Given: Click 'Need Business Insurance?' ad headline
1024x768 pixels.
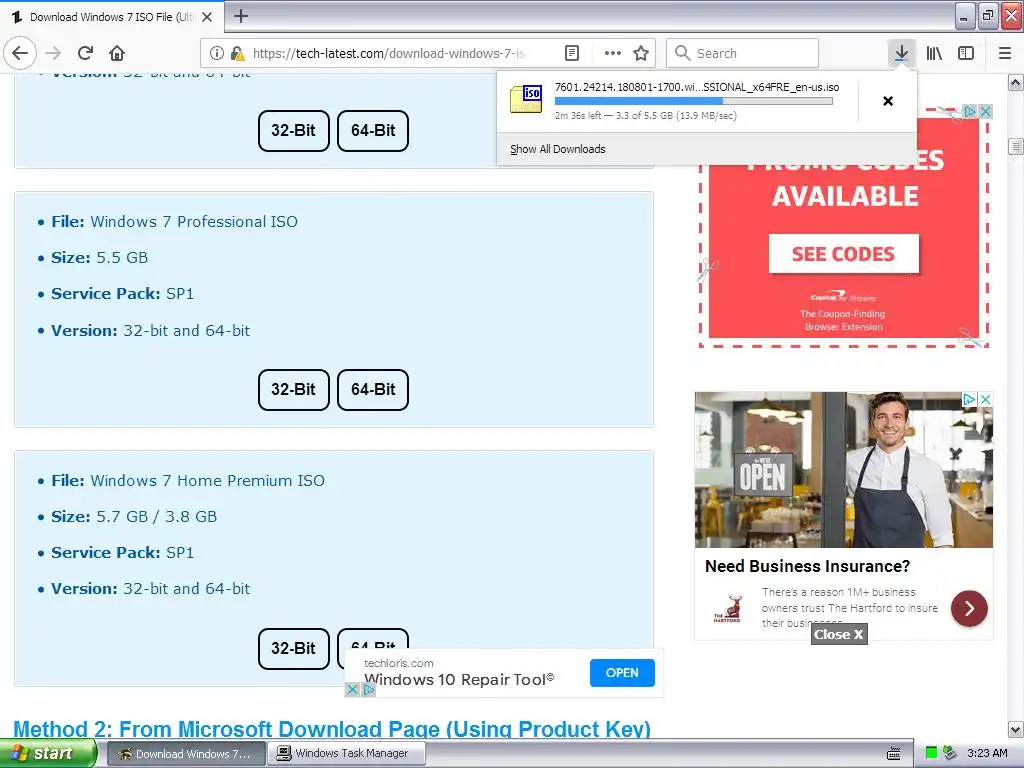Looking at the screenshot, I should pos(807,566).
